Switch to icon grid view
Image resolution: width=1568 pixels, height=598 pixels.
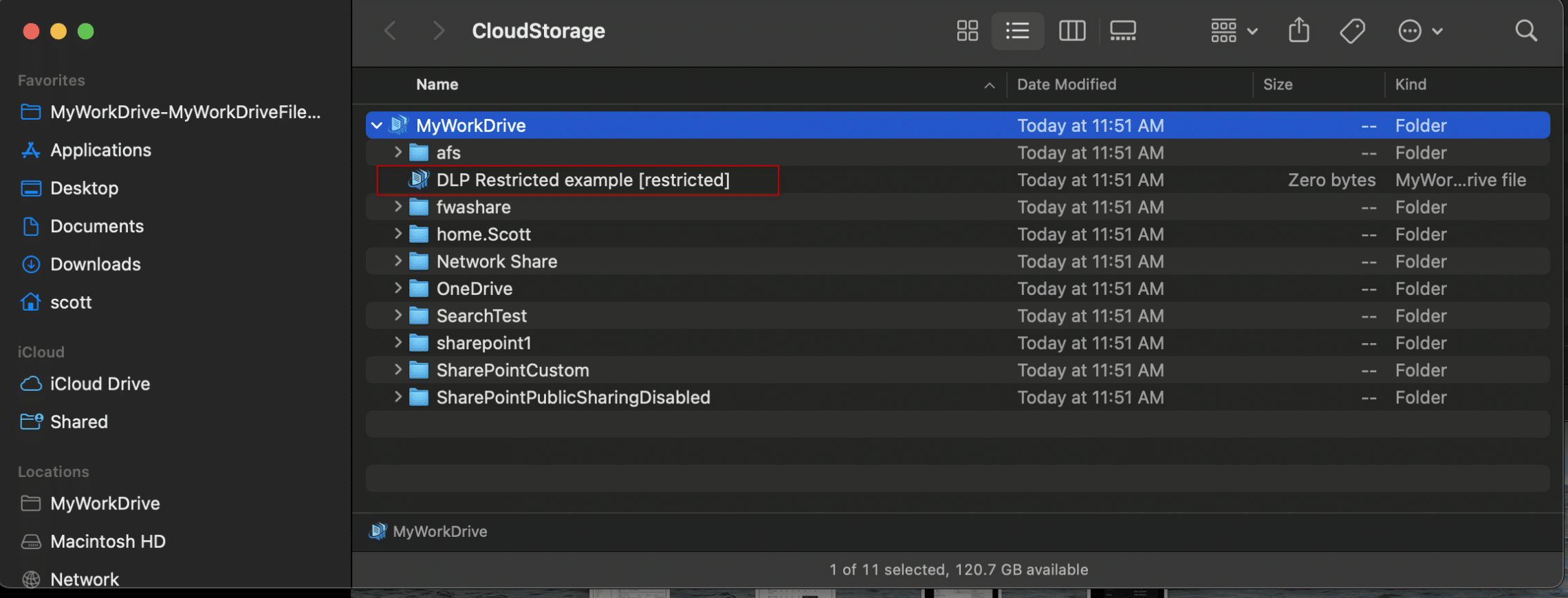[x=967, y=31]
